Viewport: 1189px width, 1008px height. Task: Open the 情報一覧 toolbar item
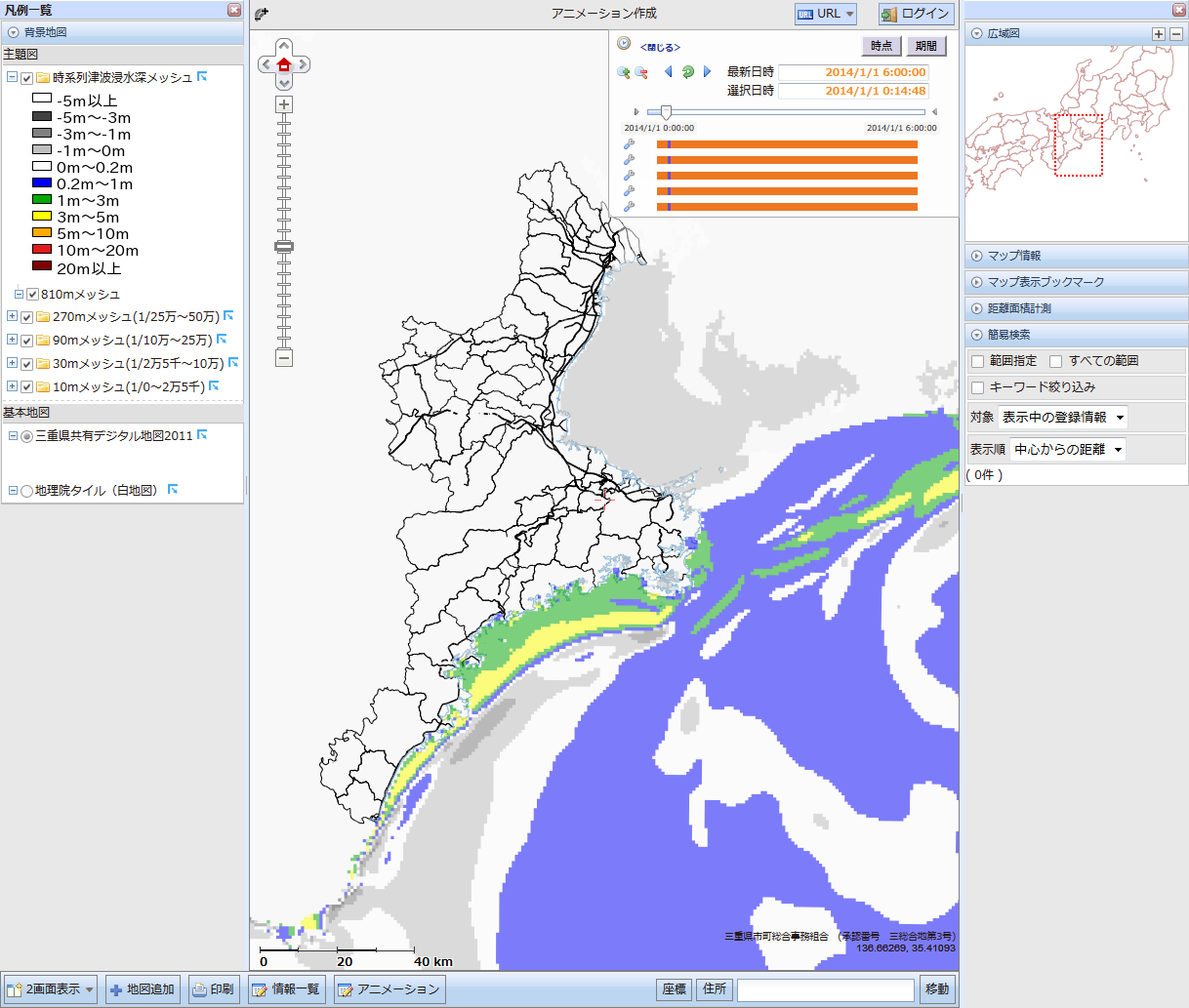click(x=286, y=989)
